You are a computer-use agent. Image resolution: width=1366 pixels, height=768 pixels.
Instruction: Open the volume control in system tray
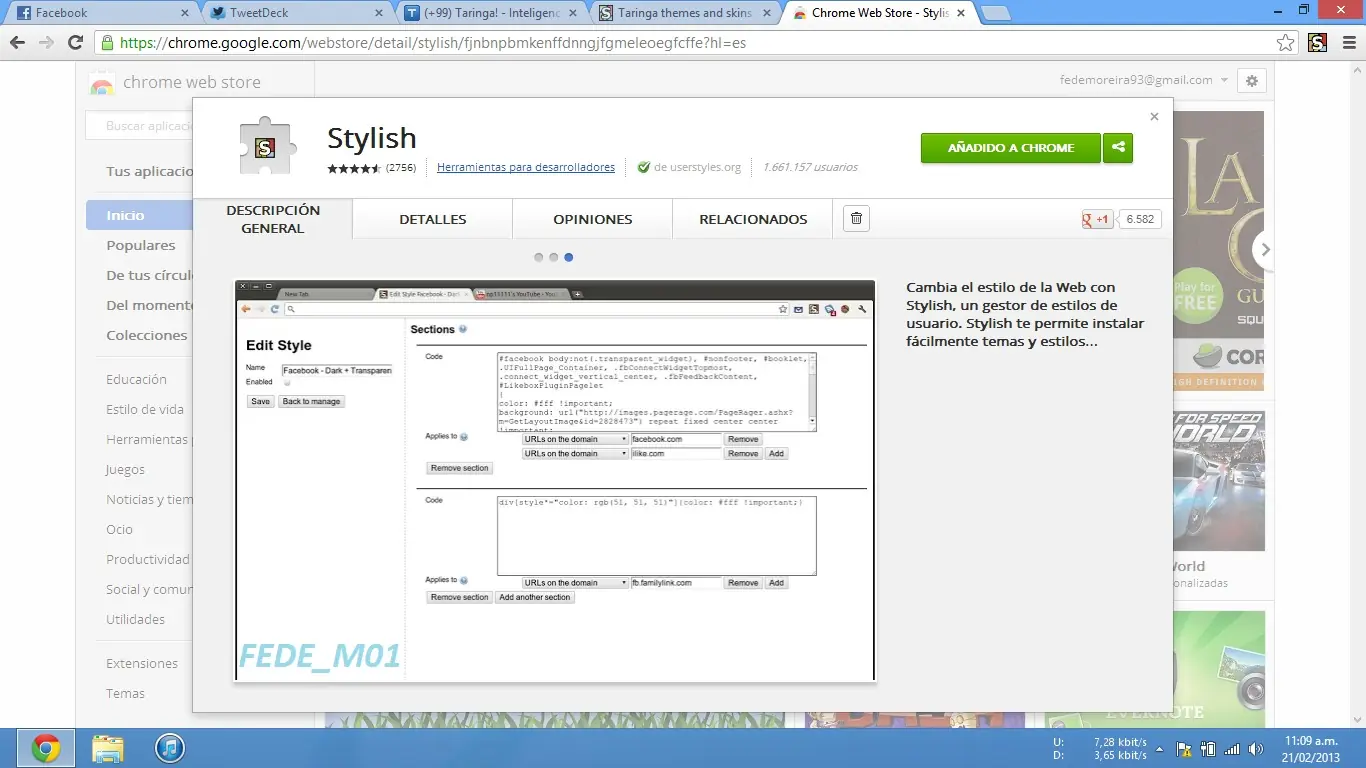(1256, 749)
